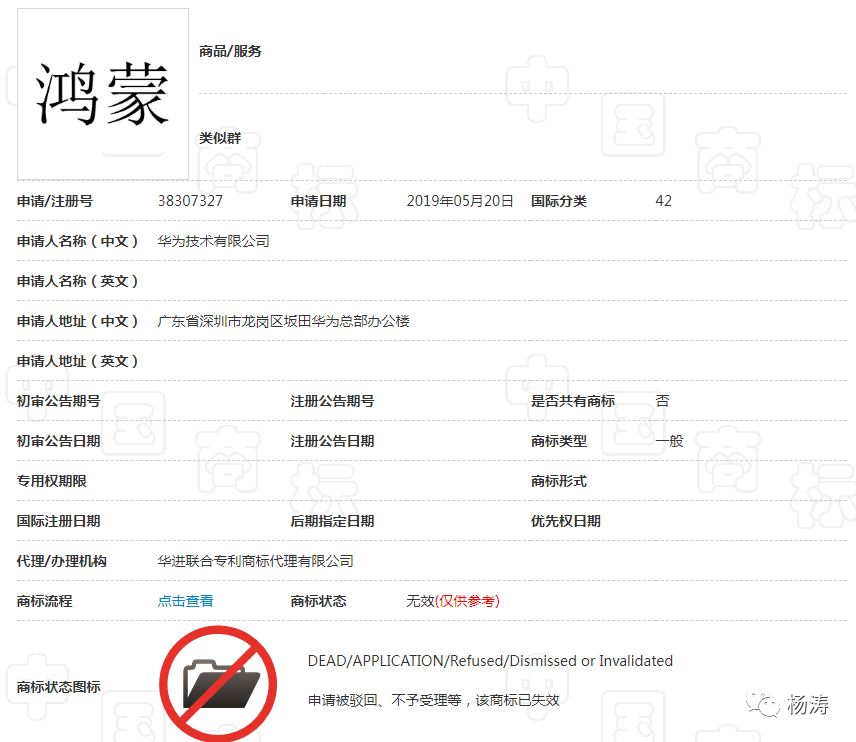Click the 商标流程 label
The image size is (856, 742).
click(x=44, y=601)
